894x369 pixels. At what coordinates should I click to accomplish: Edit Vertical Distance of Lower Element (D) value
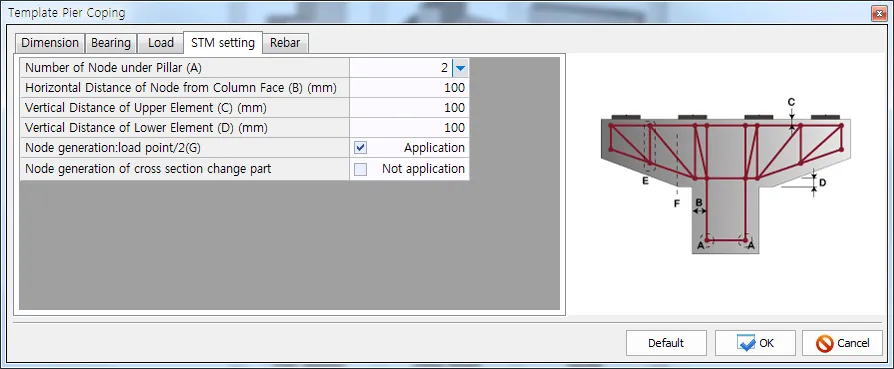point(409,128)
